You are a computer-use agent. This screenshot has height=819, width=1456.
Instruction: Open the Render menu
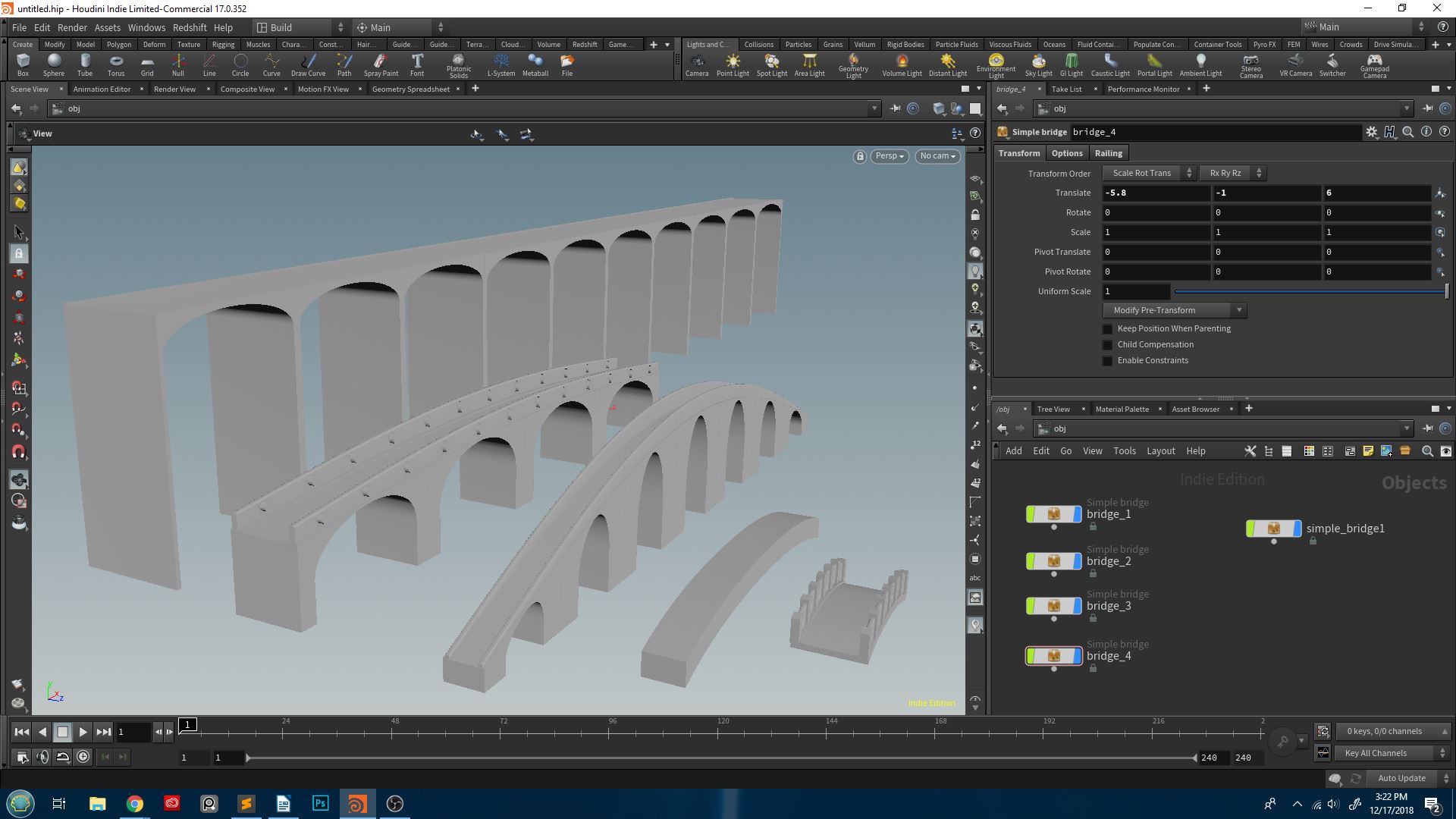click(x=72, y=27)
